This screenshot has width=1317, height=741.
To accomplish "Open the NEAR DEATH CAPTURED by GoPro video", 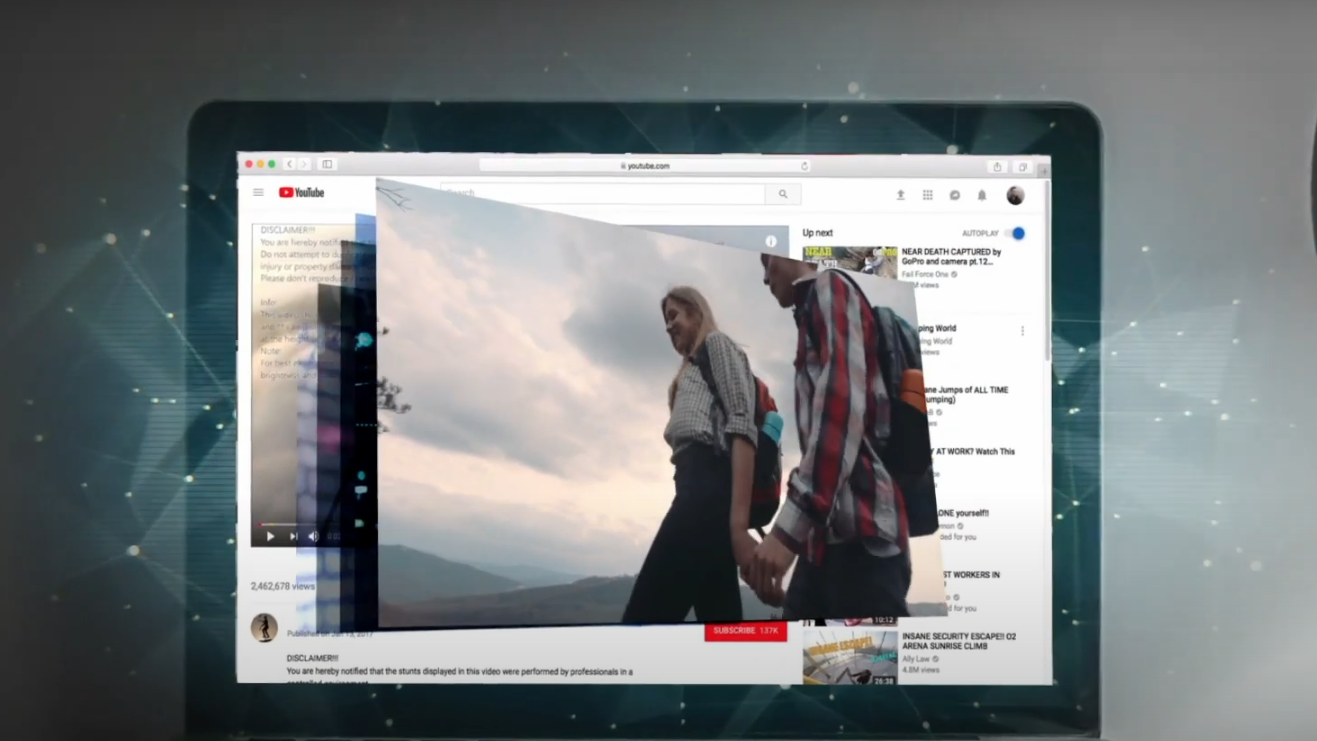I will [x=951, y=257].
